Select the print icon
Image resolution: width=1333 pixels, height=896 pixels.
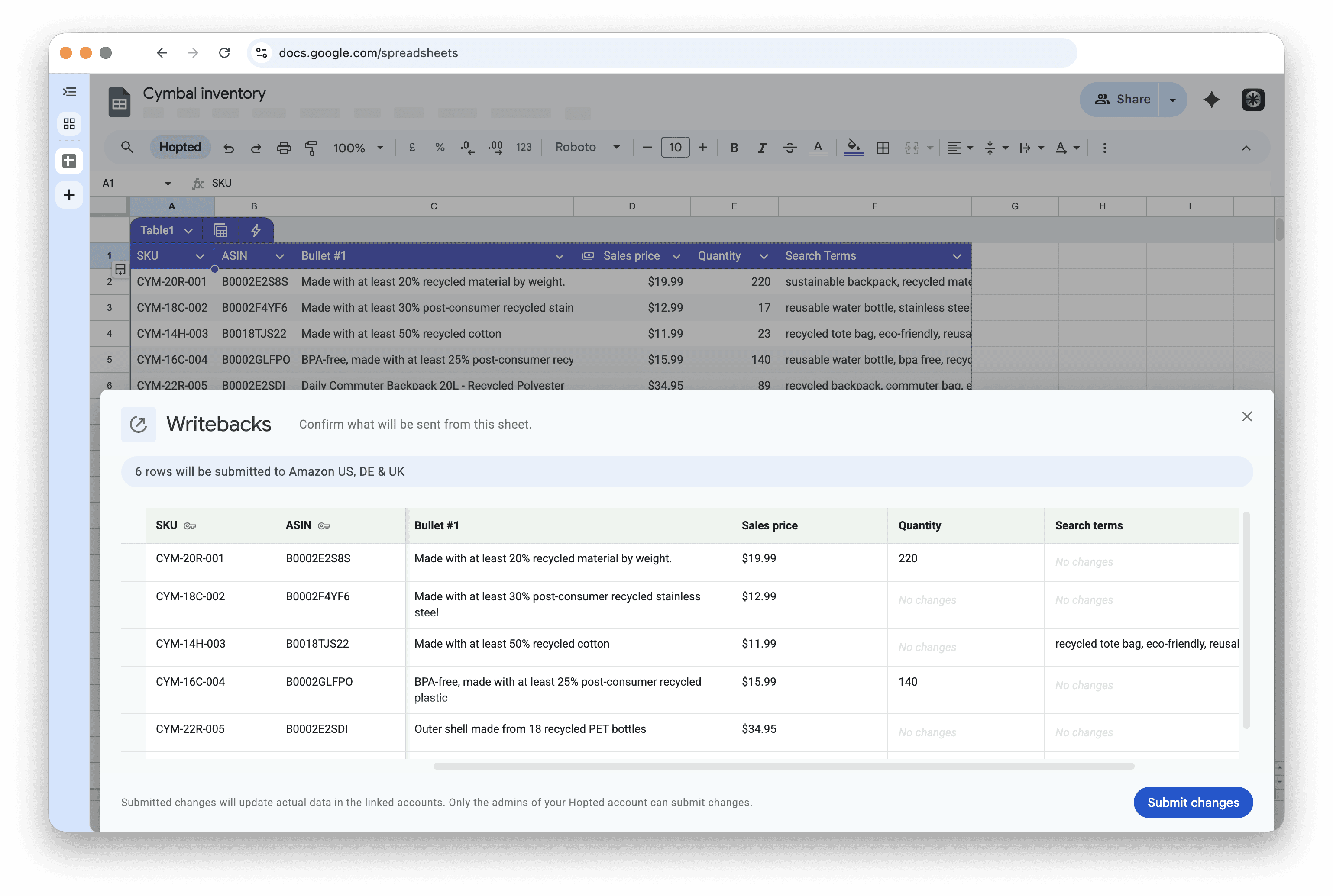(x=284, y=148)
